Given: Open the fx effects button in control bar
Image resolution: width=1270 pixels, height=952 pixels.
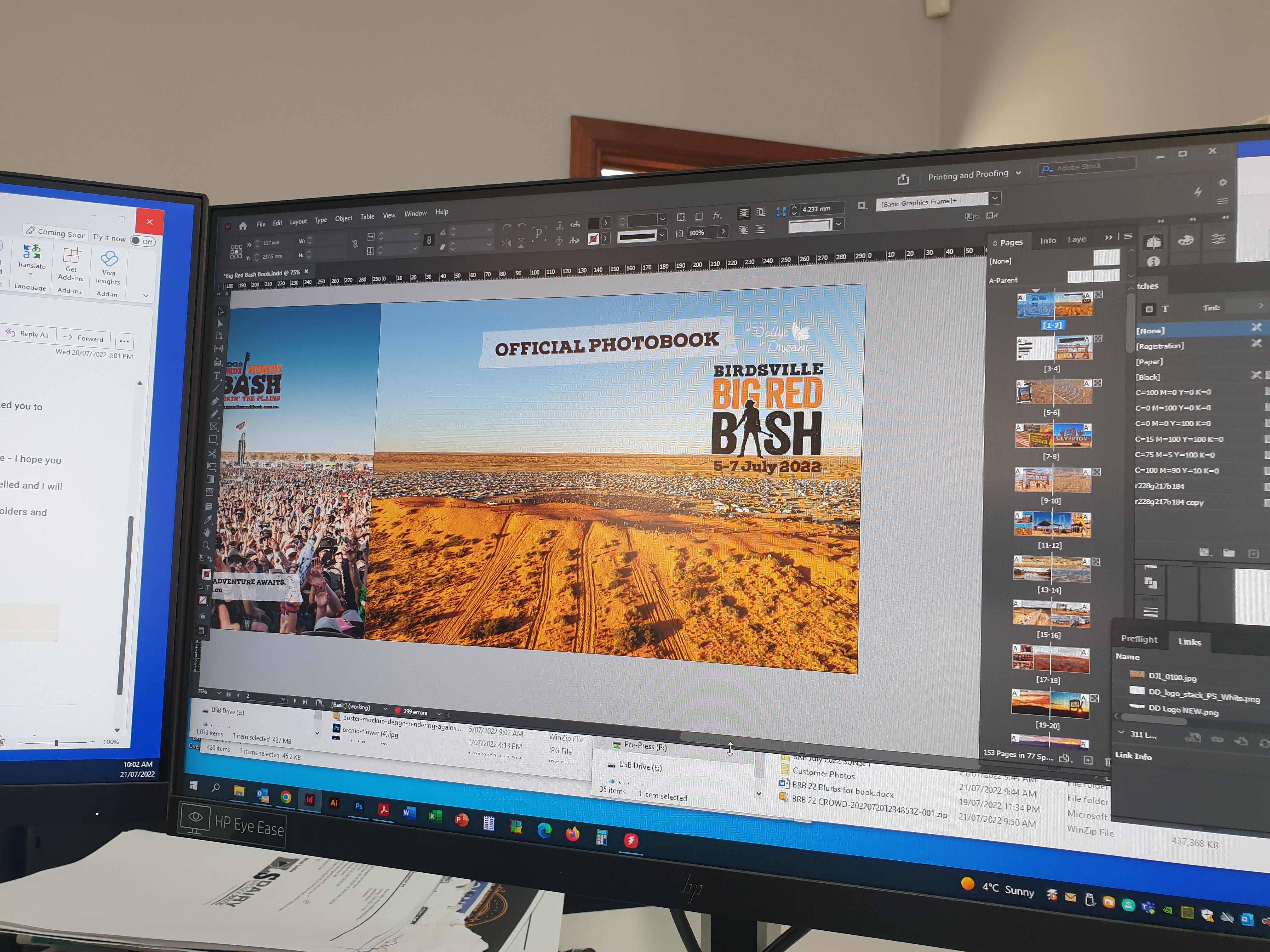Looking at the screenshot, I should click(717, 216).
